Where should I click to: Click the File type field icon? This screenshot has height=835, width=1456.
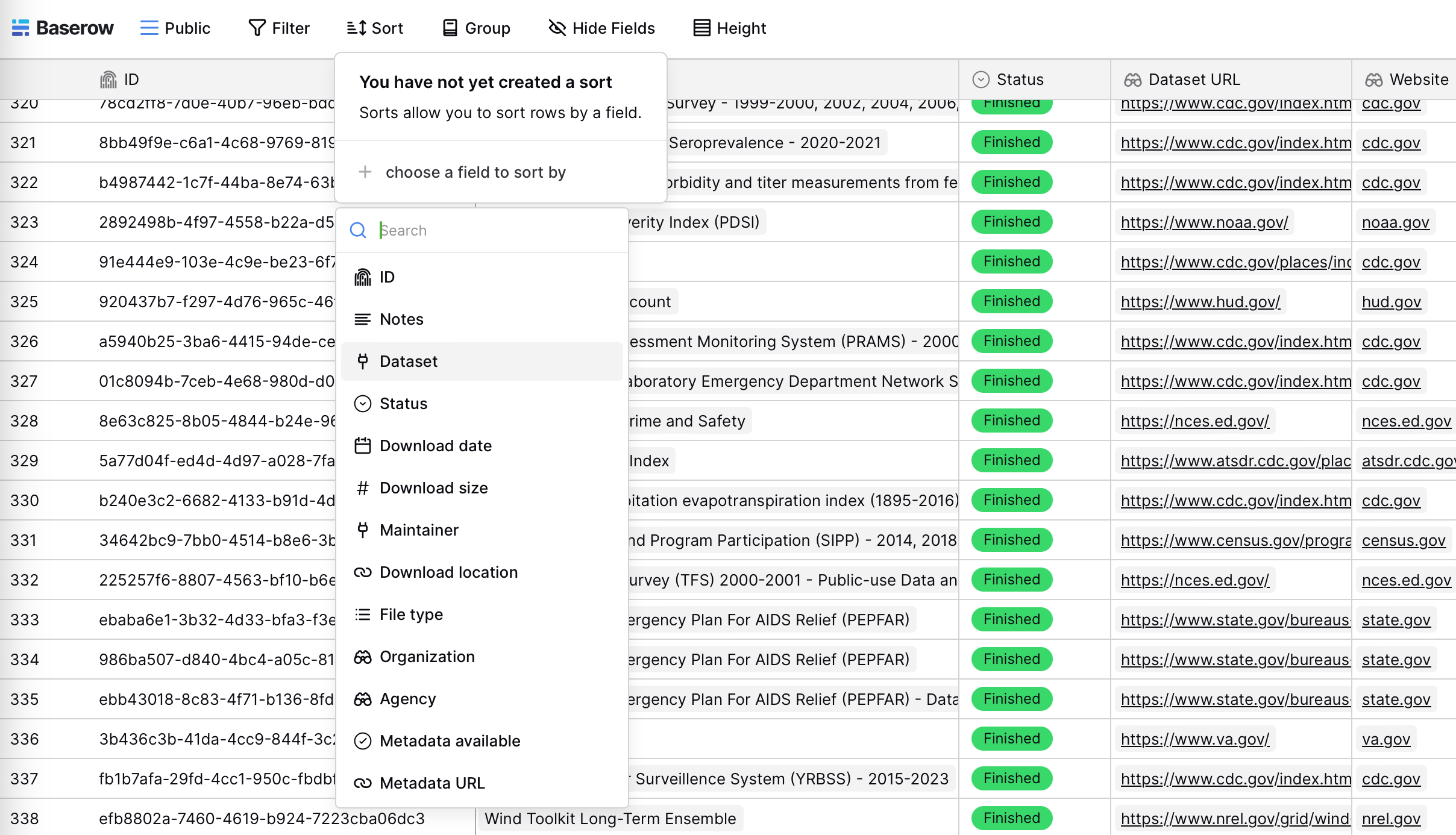(x=362, y=614)
